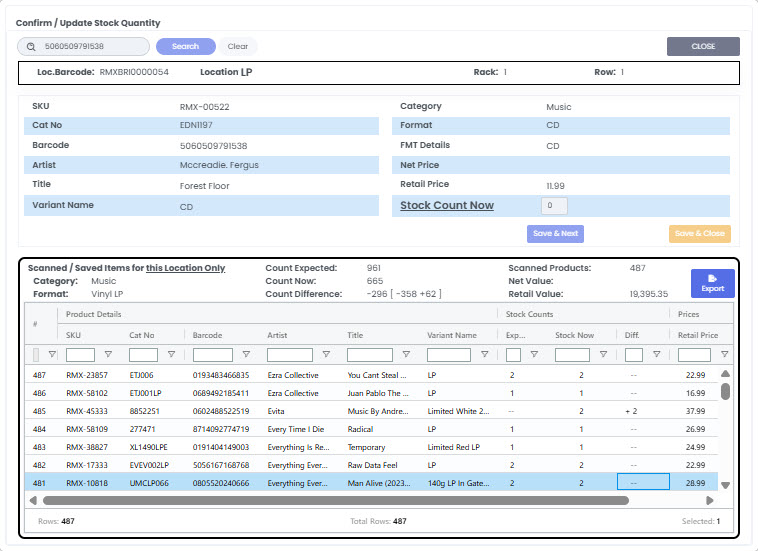Close the stock quantity dialog
This screenshot has height=551, width=758.
click(703, 46)
